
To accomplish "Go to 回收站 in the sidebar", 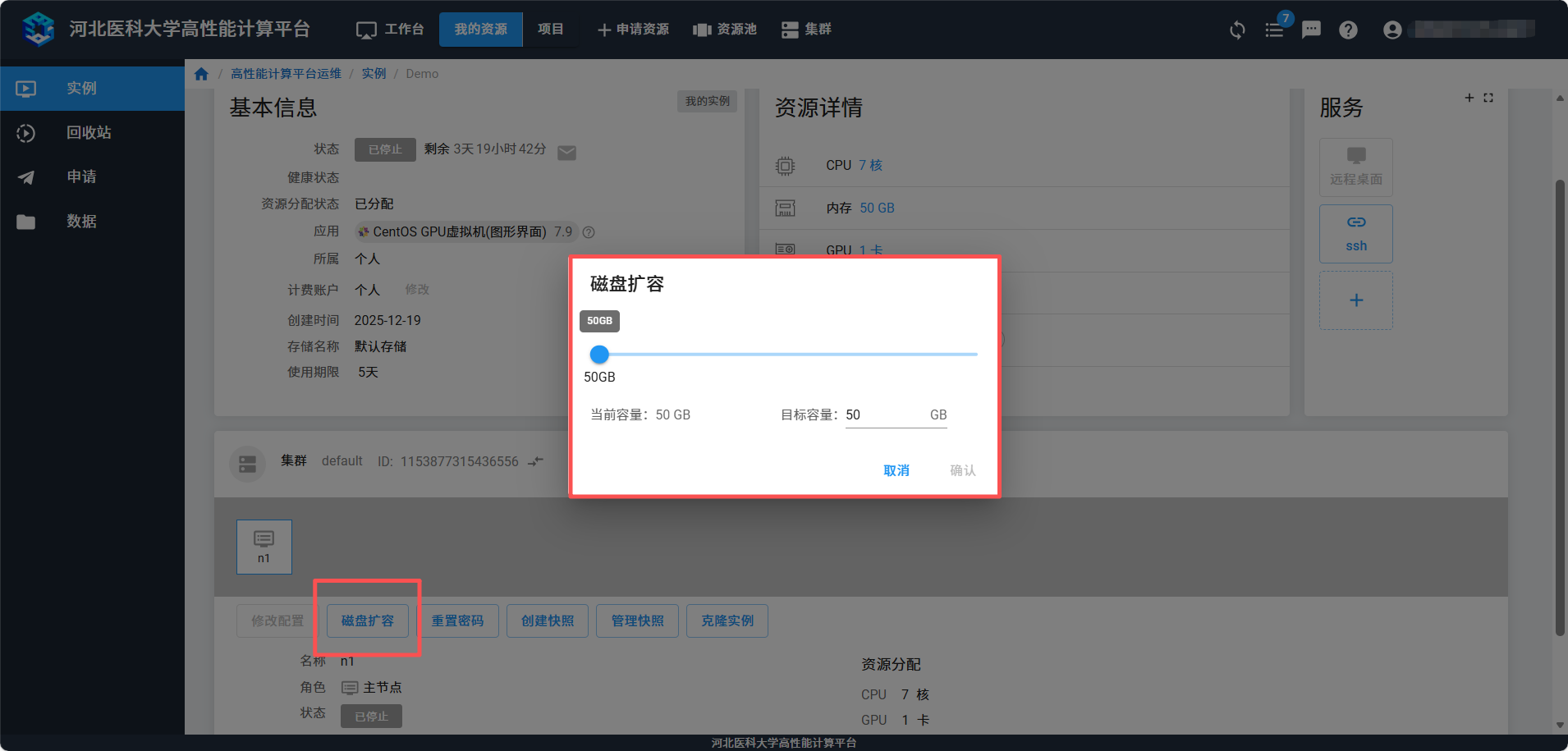I will pos(89,133).
